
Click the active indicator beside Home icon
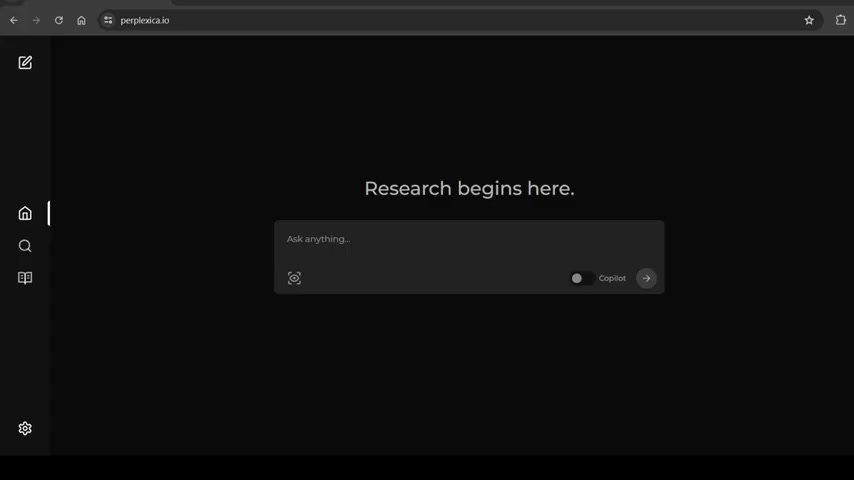pyautogui.click(x=48, y=213)
